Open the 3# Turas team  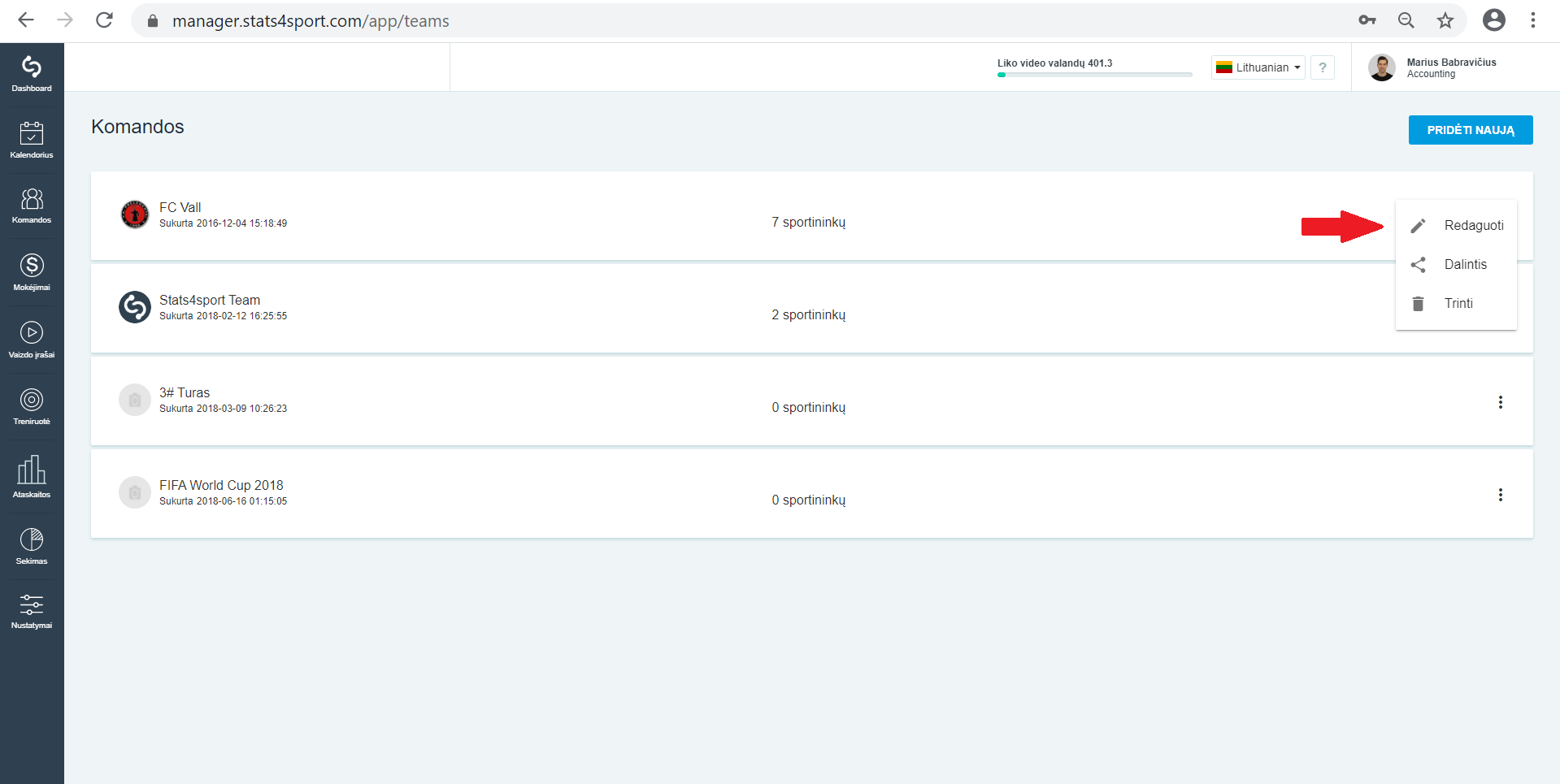(185, 392)
